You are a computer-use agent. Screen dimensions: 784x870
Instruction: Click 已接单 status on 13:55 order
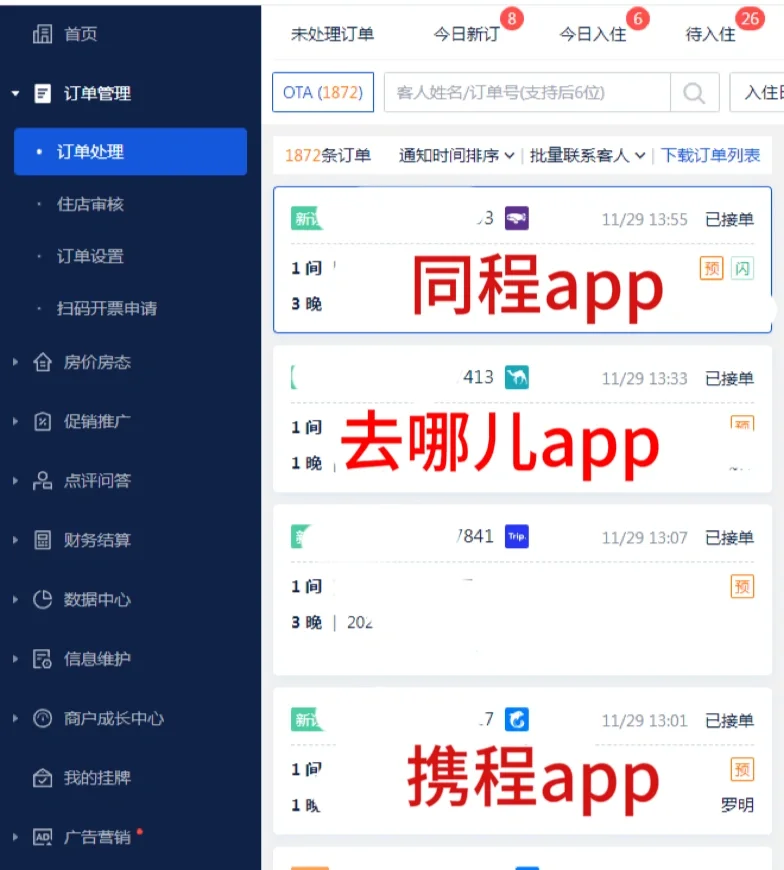730,219
